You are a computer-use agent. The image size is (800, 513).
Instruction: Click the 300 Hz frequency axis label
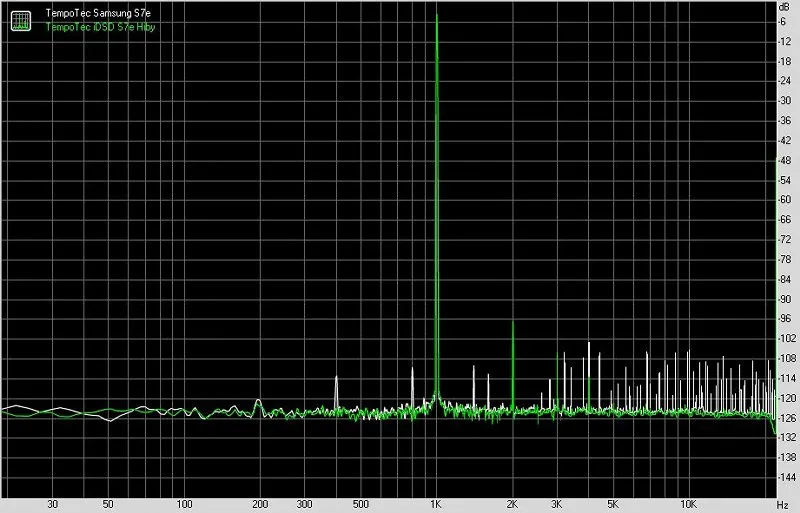pyautogui.click(x=305, y=504)
